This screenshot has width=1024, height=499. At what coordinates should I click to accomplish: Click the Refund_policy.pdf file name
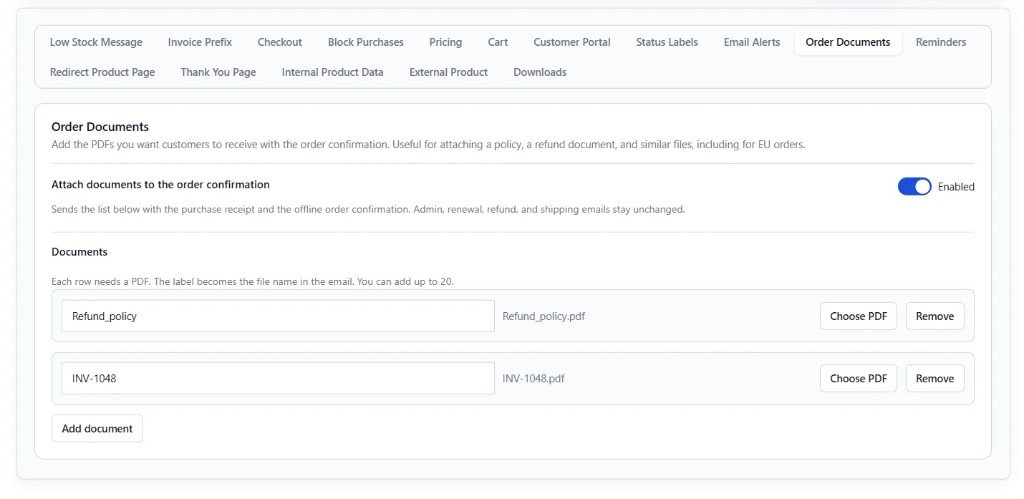[543, 316]
